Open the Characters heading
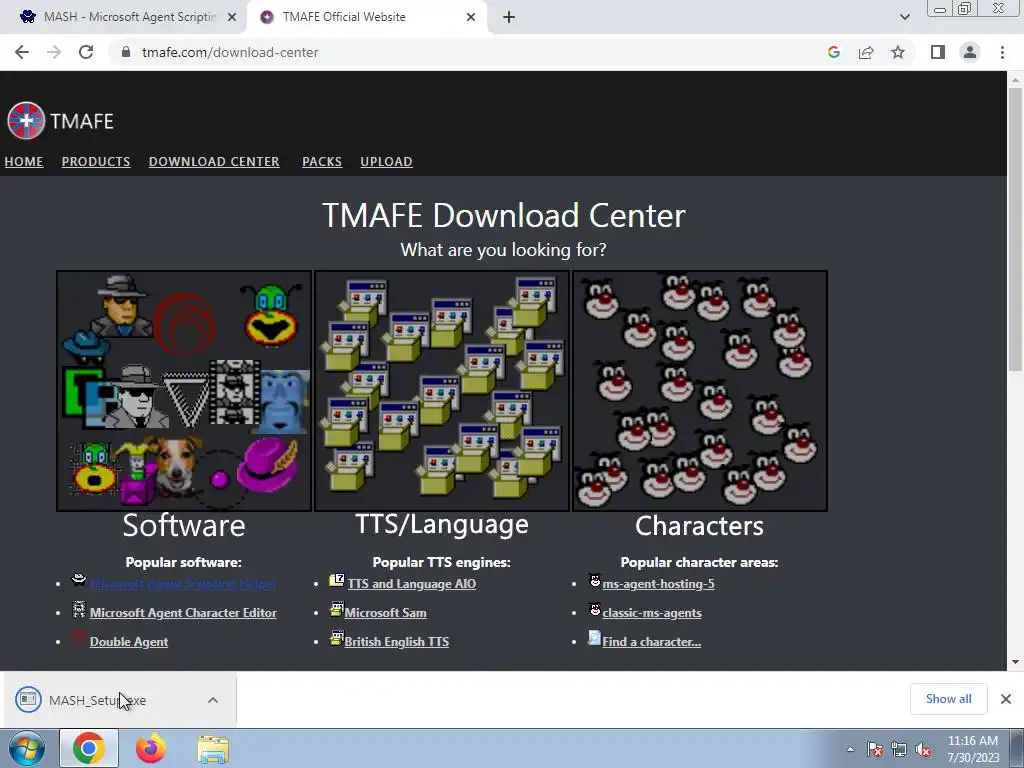The image size is (1024, 768). click(699, 526)
